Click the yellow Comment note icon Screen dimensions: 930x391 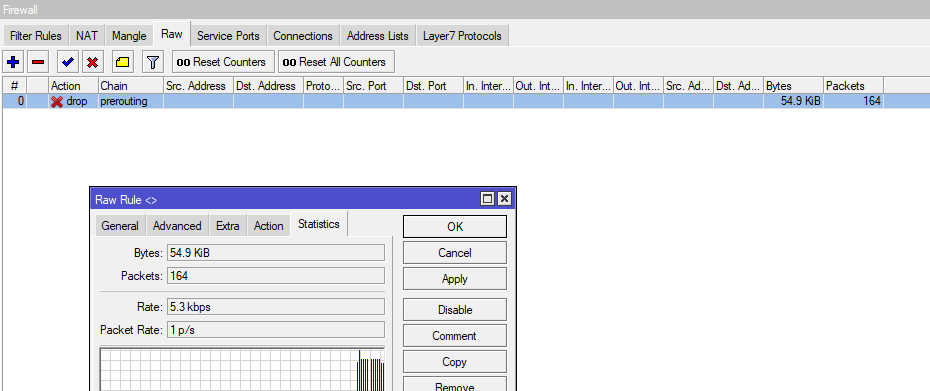coord(123,62)
